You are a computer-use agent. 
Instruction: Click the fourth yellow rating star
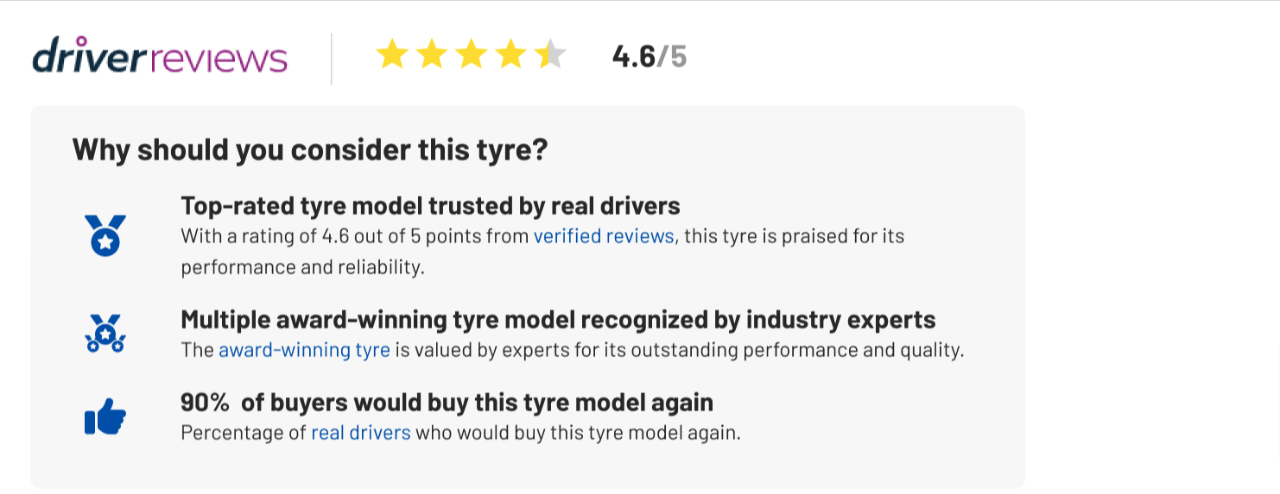510,56
